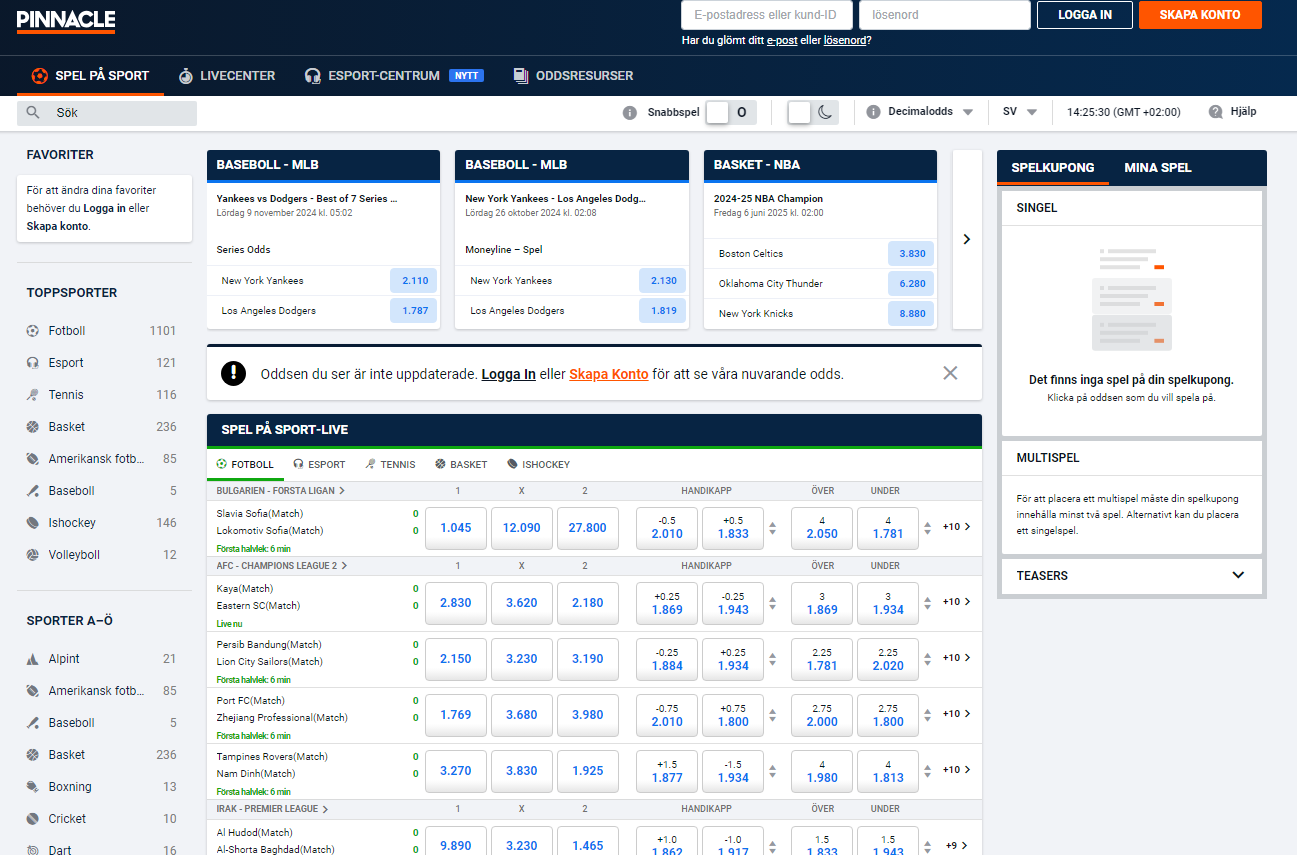Dismiss the odds not updated notice
This screenshot has width=1297, height=855.
click(x=950, y=373)
